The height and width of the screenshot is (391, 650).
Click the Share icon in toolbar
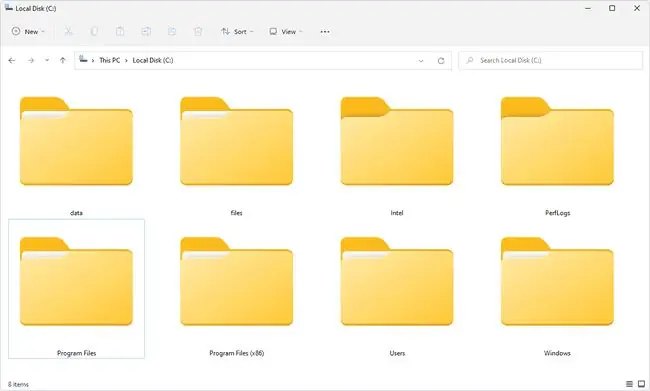click(x=172, y=32)
